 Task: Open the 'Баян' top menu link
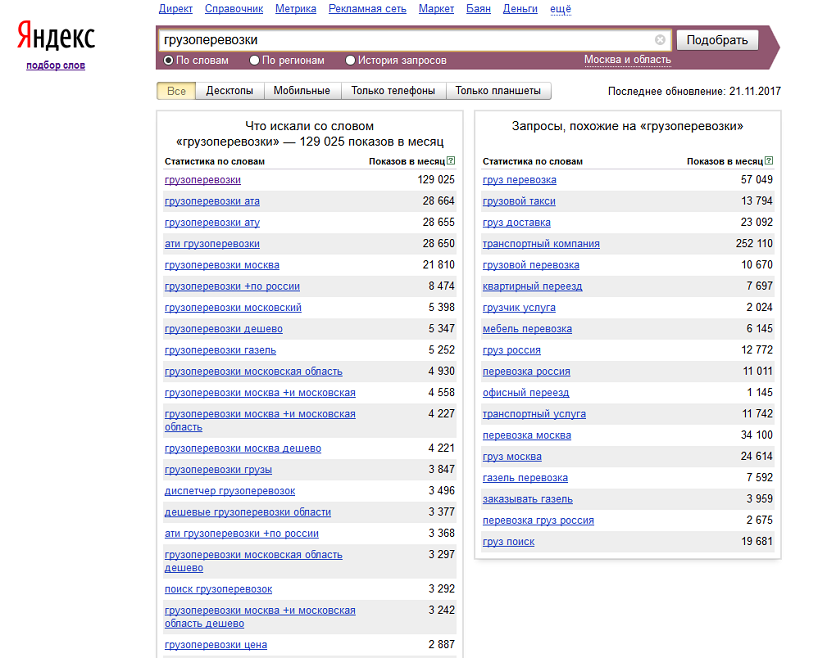(478, 9)
